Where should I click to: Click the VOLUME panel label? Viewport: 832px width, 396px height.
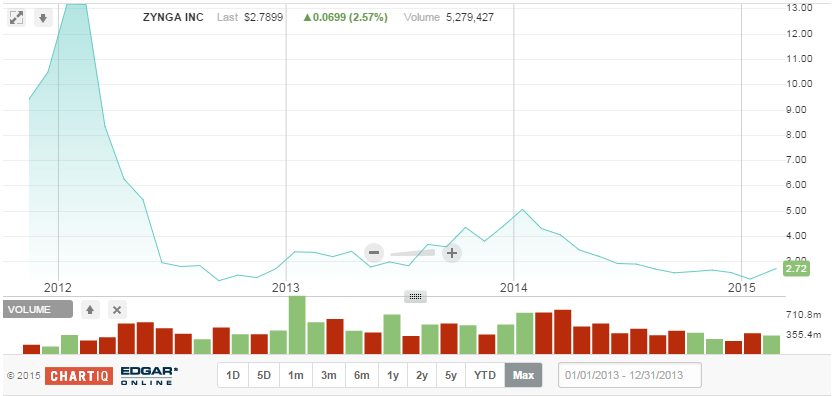pos(37,309)
